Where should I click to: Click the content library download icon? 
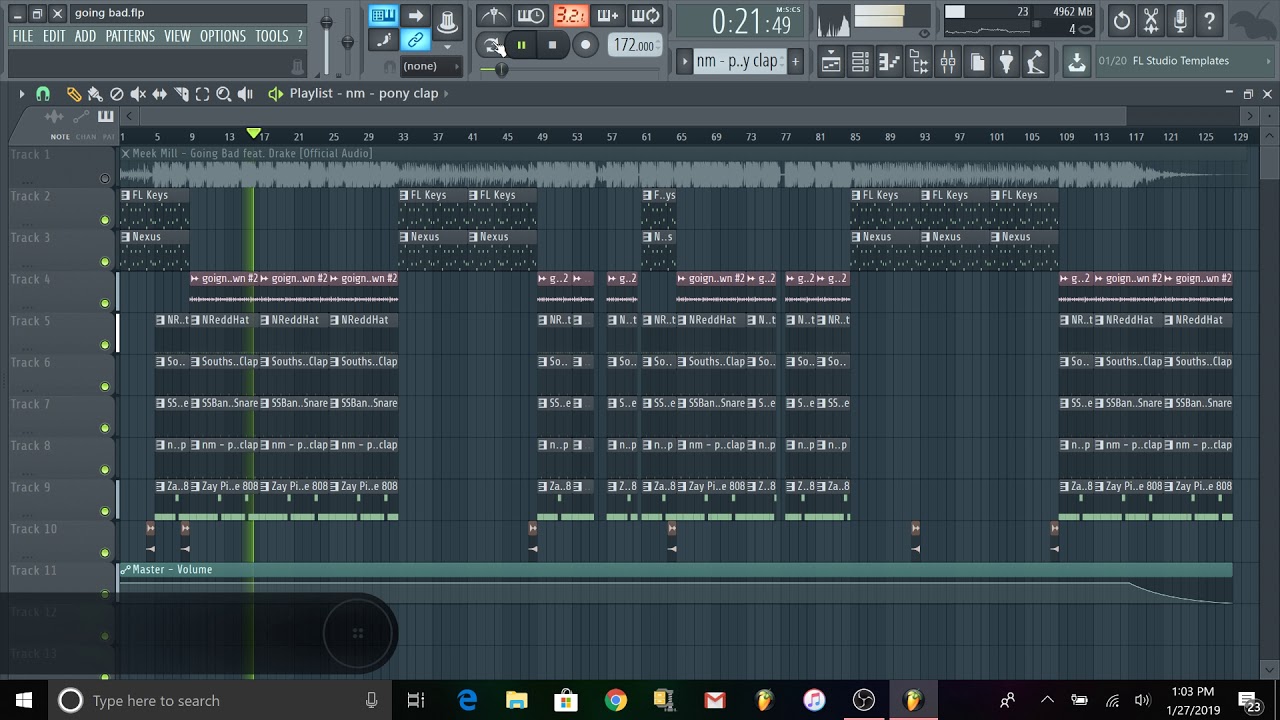click(x=1077, y=62)
